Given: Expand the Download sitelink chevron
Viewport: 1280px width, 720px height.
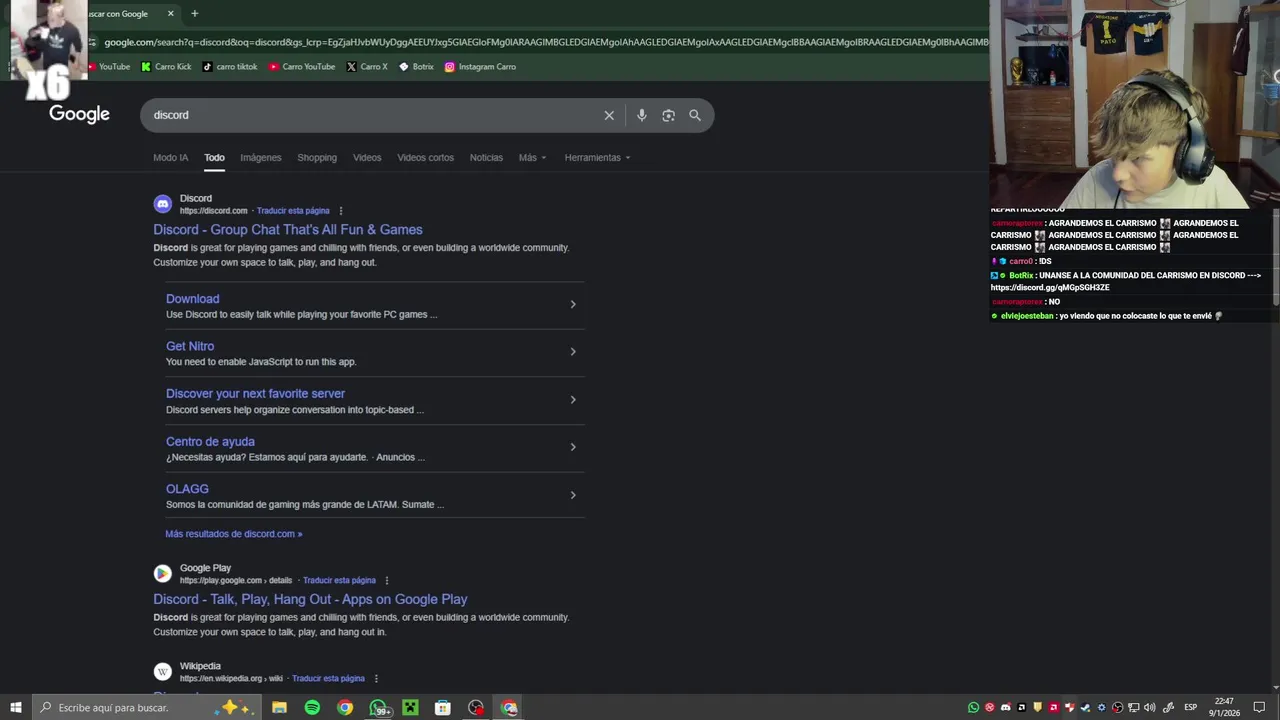Looking at the screenshot, I should click(573, 304).
